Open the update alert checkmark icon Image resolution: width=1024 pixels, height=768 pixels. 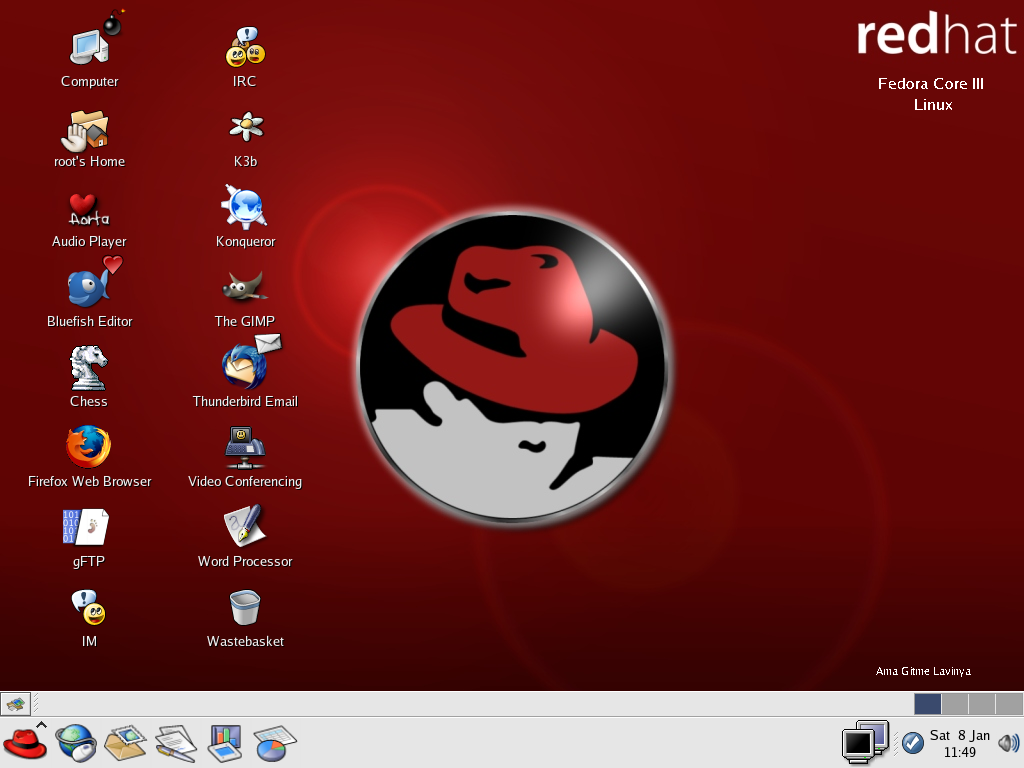click(912, 743)
